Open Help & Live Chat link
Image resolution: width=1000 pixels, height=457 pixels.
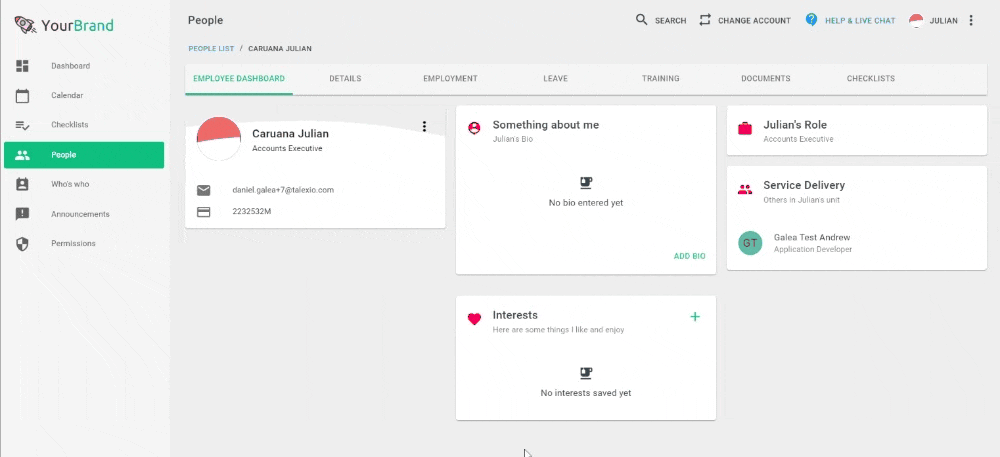coord(860,21)
